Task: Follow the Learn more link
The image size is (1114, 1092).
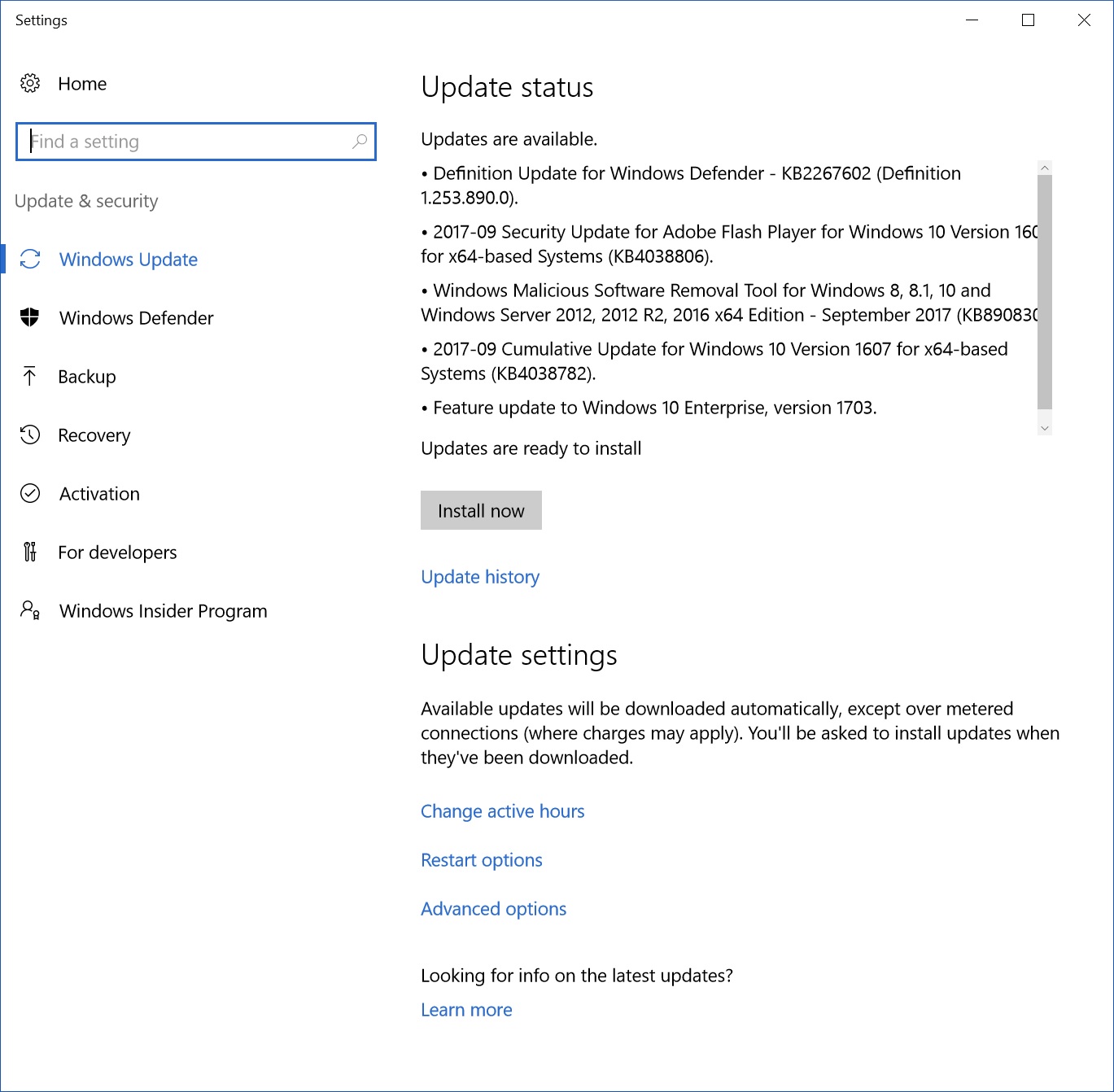Action: point(466,1010)
